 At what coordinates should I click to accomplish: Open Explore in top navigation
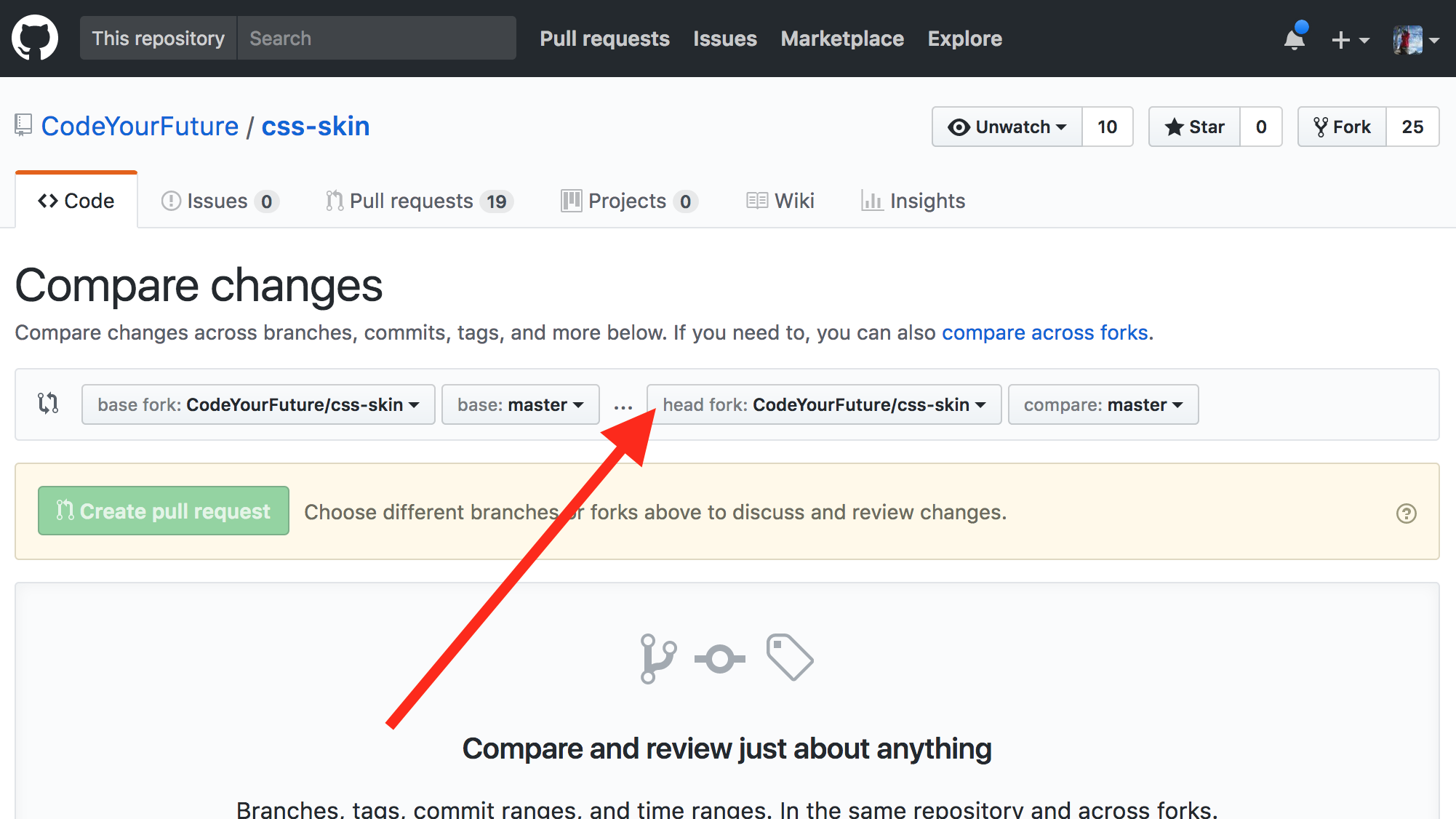(x=964, y=39)
